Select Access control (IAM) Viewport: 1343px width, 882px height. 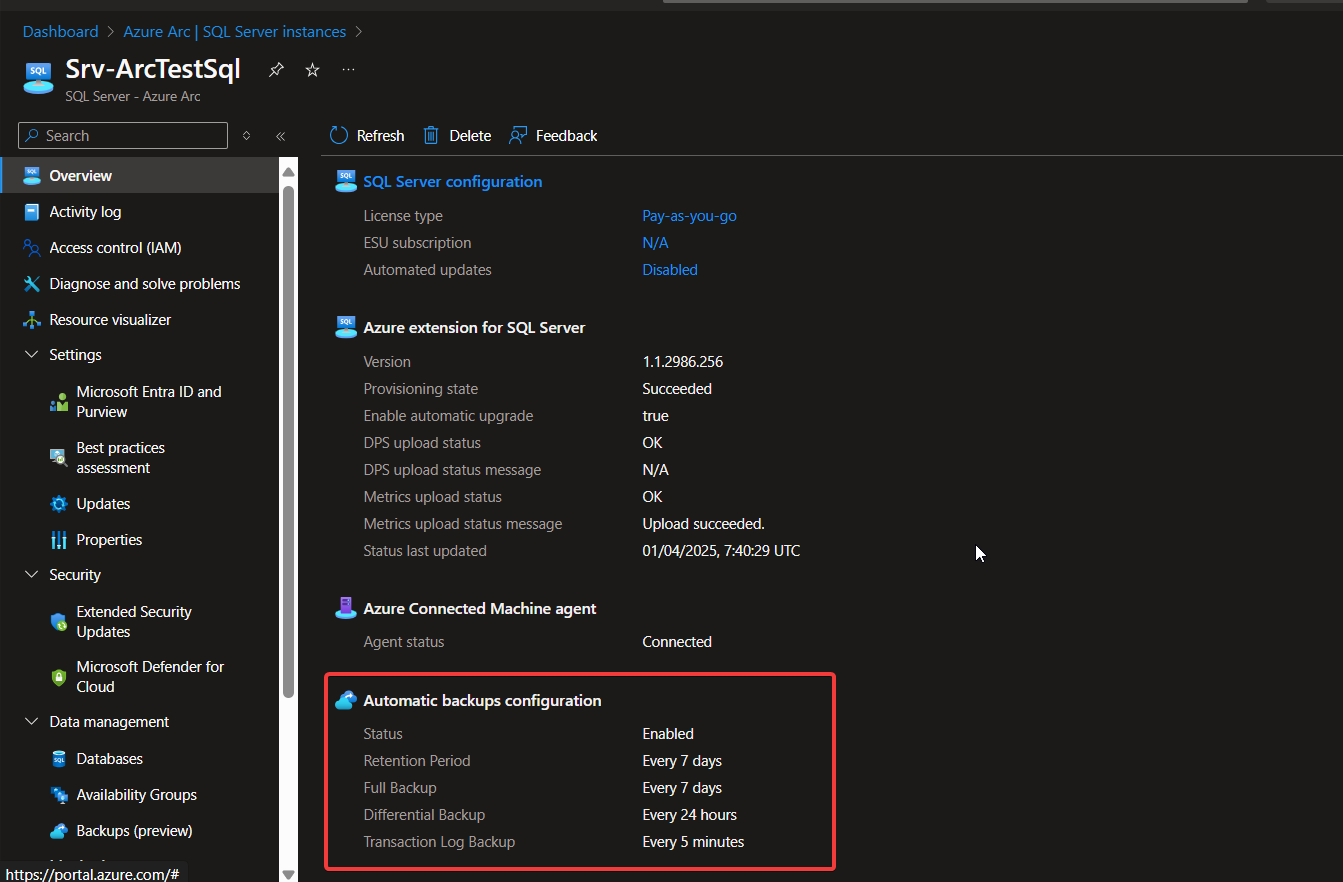pyautogui.click(x=115, y=248)
